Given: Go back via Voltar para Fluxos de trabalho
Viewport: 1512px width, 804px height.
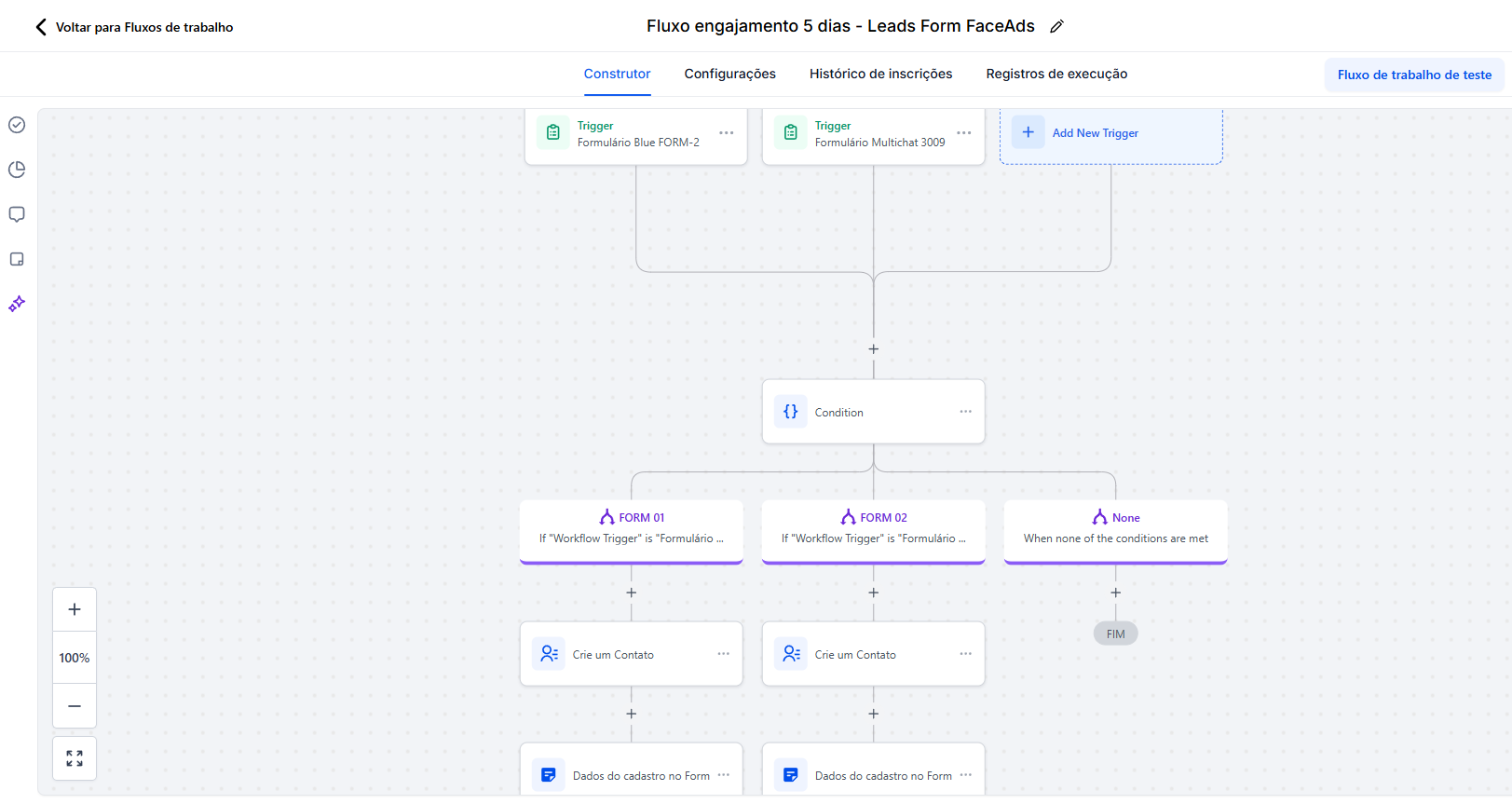Looking at the screenshot, I should (x=134, y=27).
